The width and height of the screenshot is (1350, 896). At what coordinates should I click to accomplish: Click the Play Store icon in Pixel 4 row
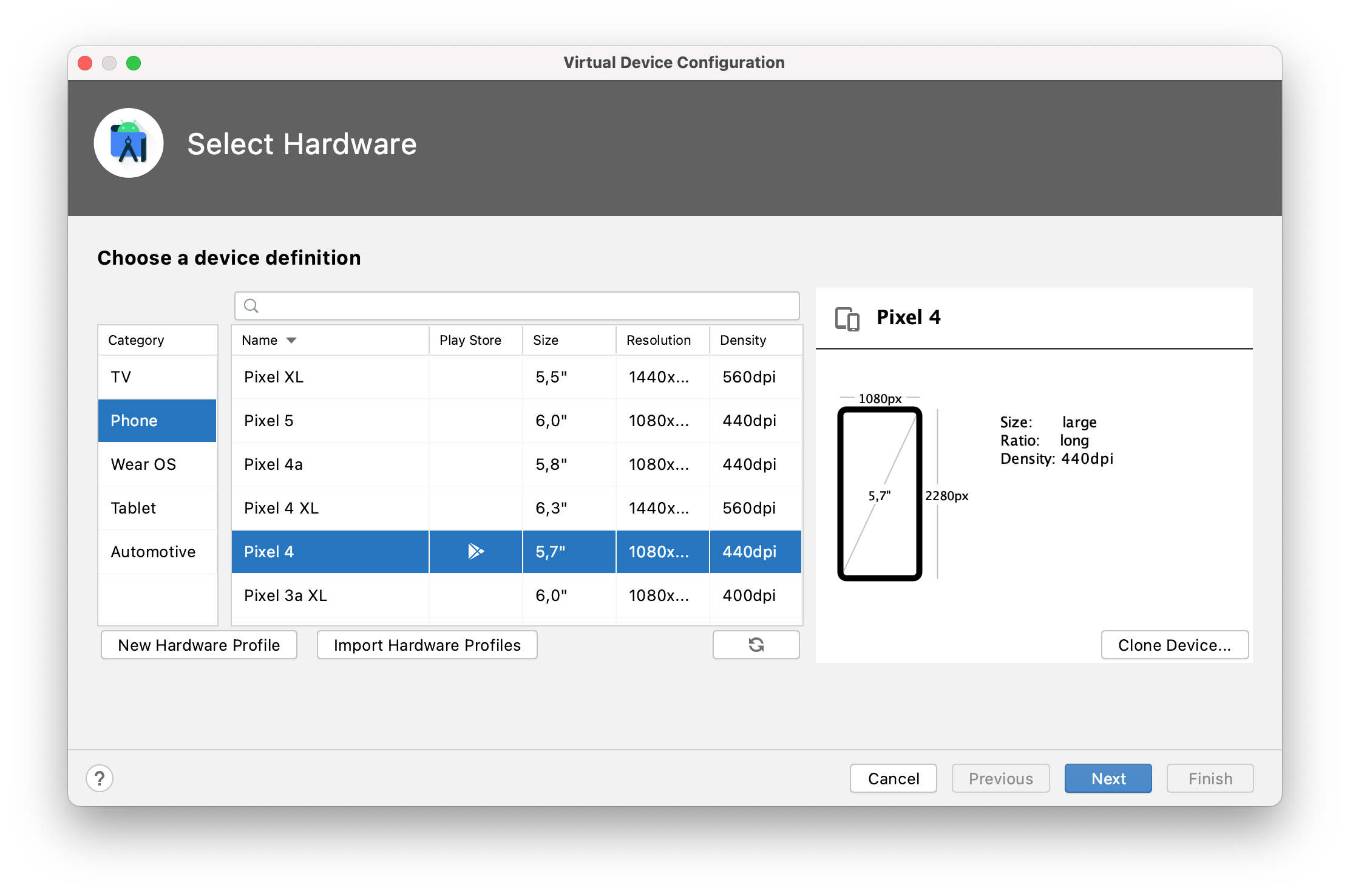[x=475, y=551]
